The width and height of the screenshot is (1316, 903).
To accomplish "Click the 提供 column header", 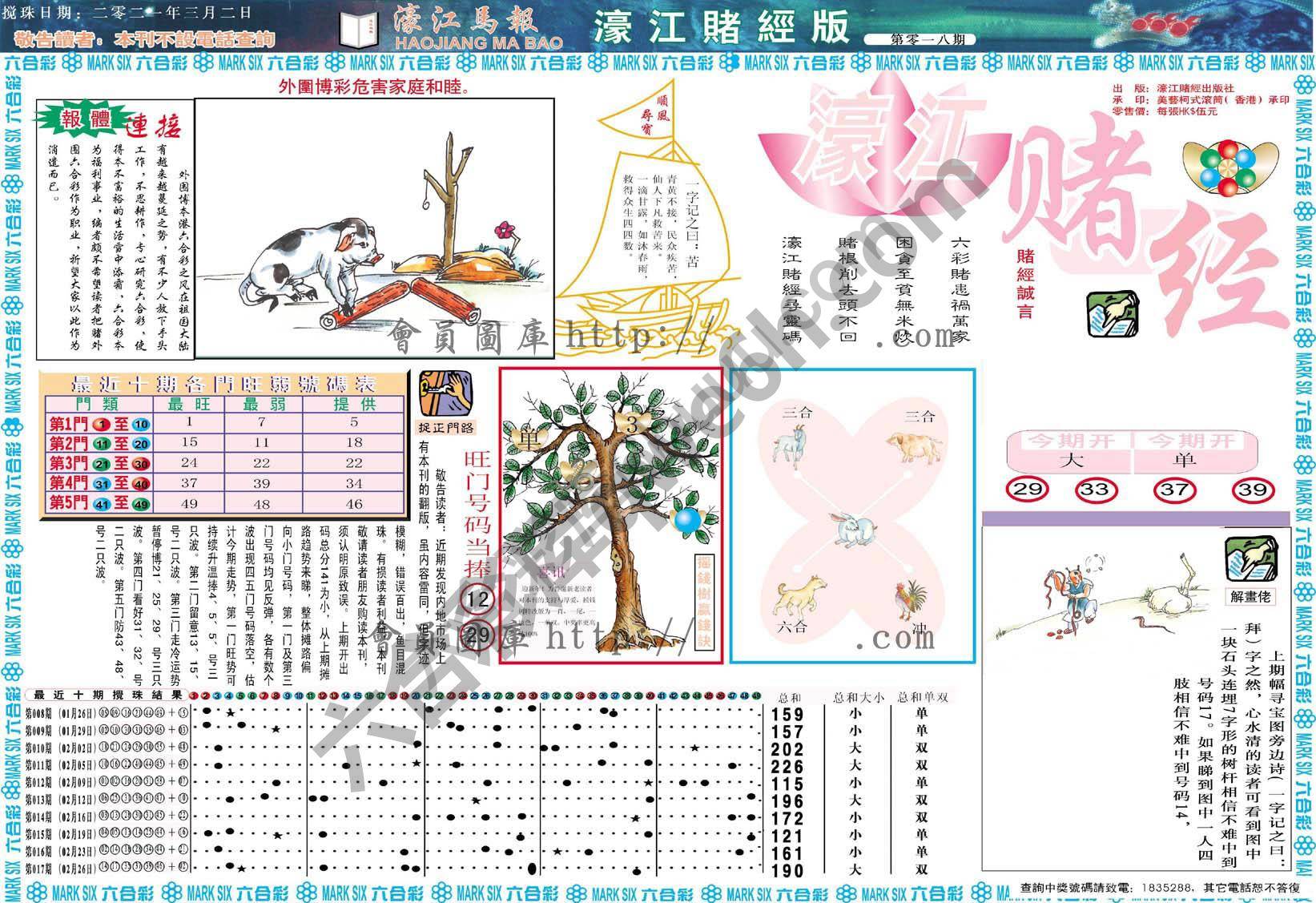I will tap(354, 405).
